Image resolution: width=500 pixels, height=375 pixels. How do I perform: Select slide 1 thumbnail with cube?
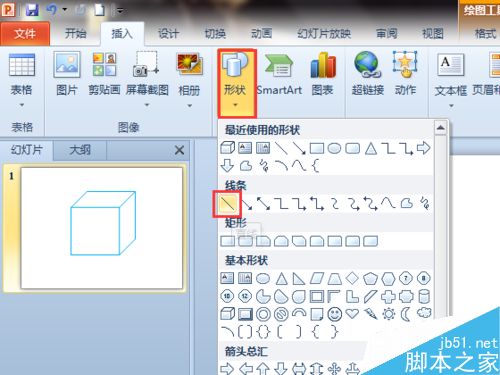click(102, 228)
